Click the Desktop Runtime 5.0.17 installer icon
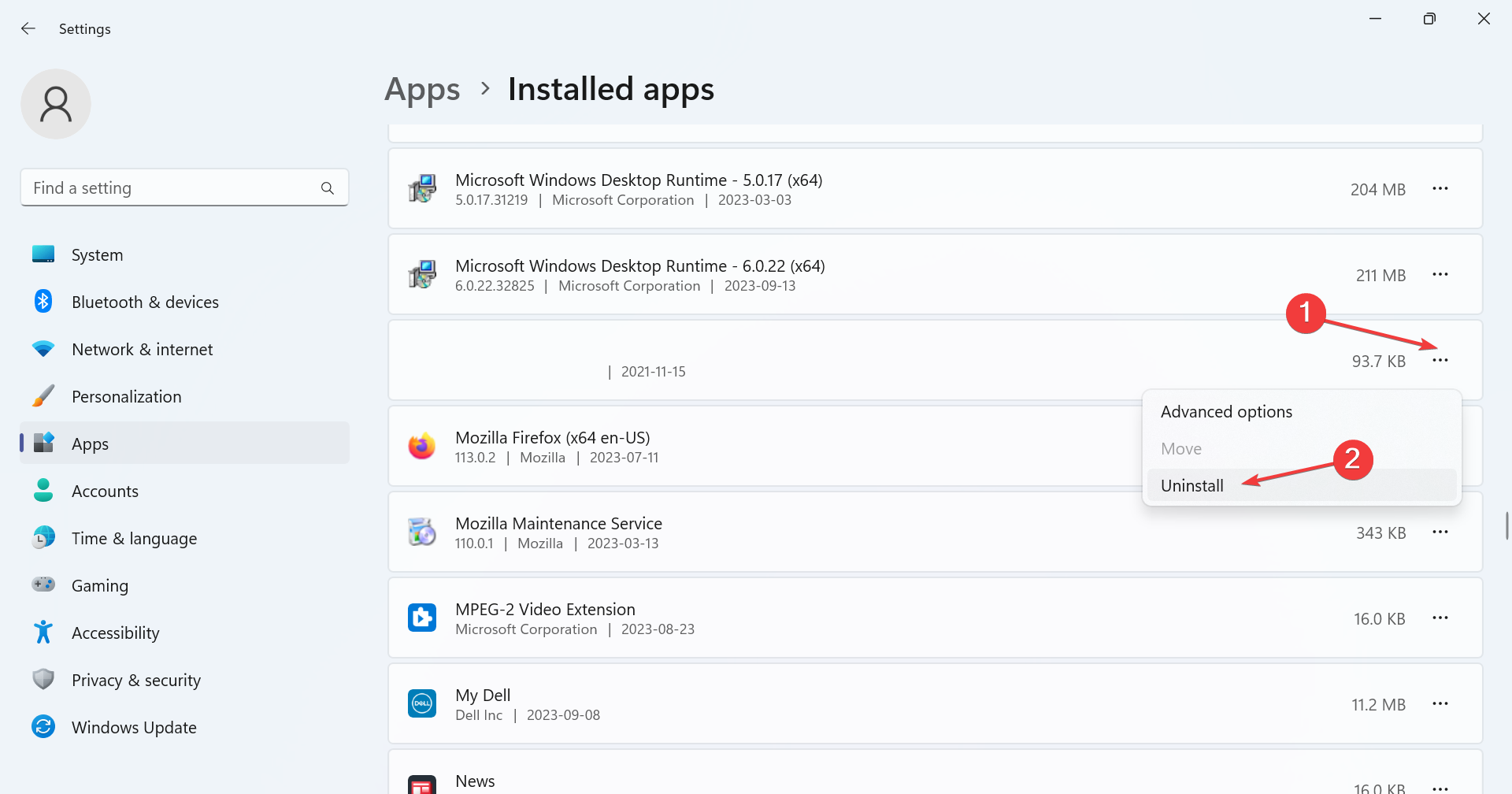 click(422, 189)
